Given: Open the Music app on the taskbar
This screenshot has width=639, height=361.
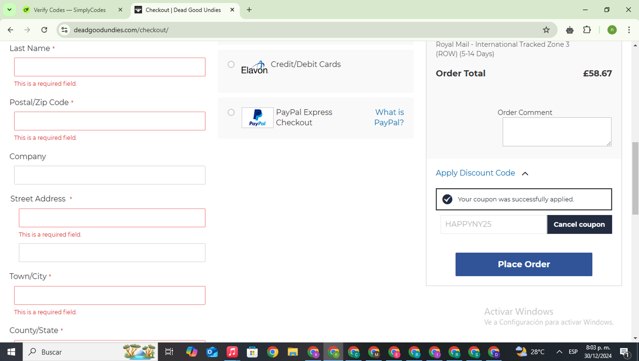Looking at the screenshot, I should (232, 352).
